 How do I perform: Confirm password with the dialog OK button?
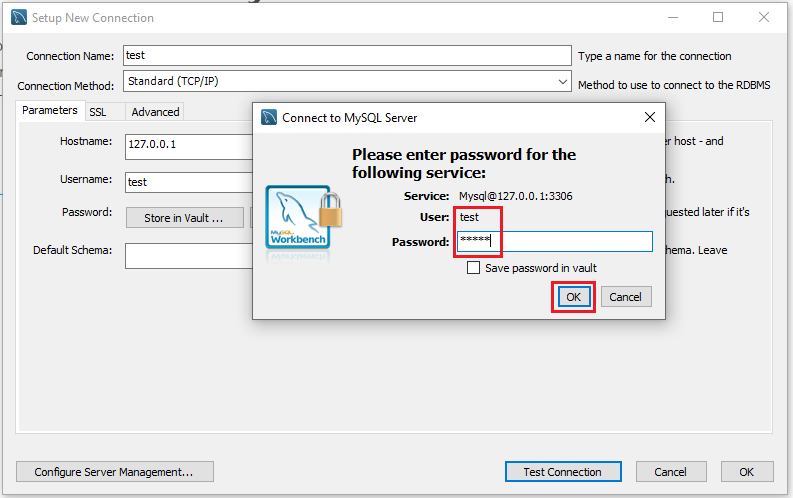(x=574, y=297)
